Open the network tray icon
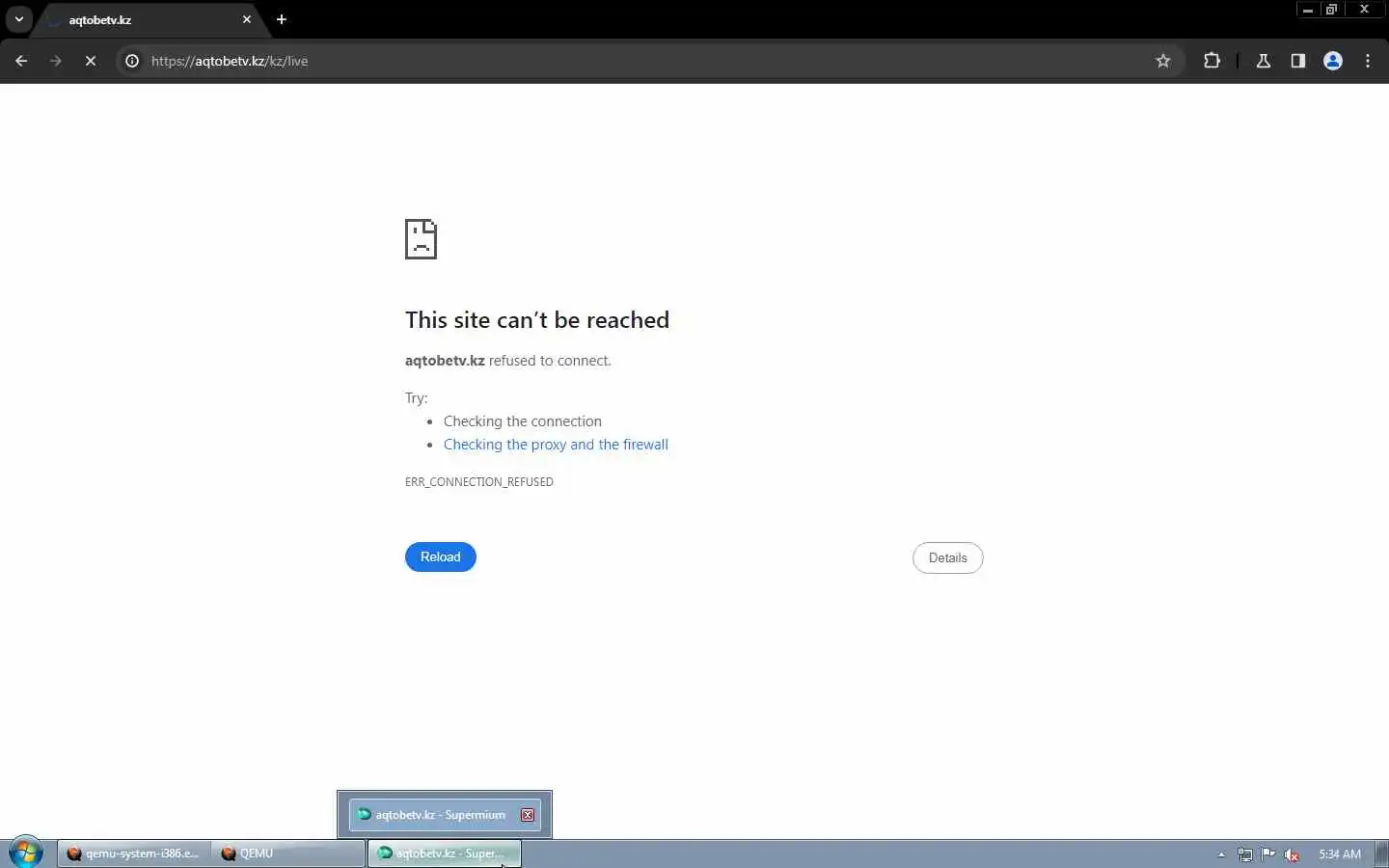This screenshot has height=868, width=1389. tap(1245, 854)
